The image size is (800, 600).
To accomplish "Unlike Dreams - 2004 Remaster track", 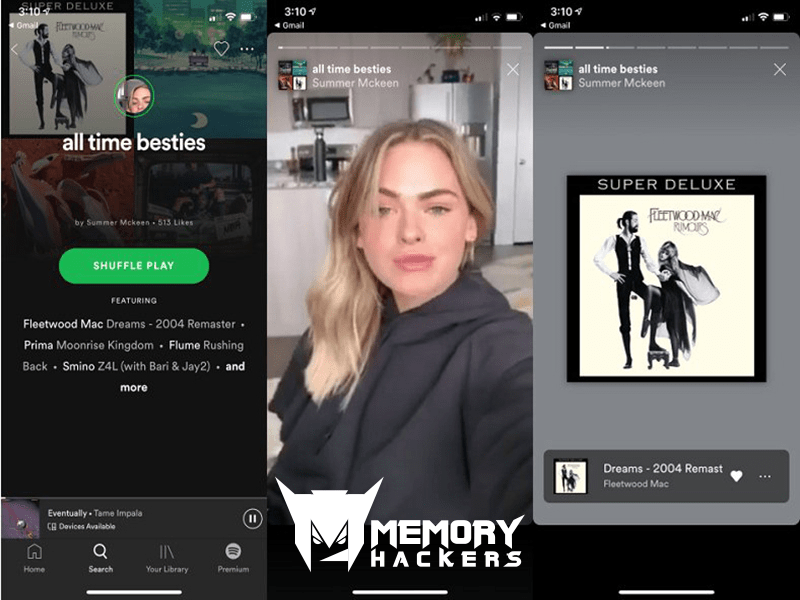I will tap(736, 476).
